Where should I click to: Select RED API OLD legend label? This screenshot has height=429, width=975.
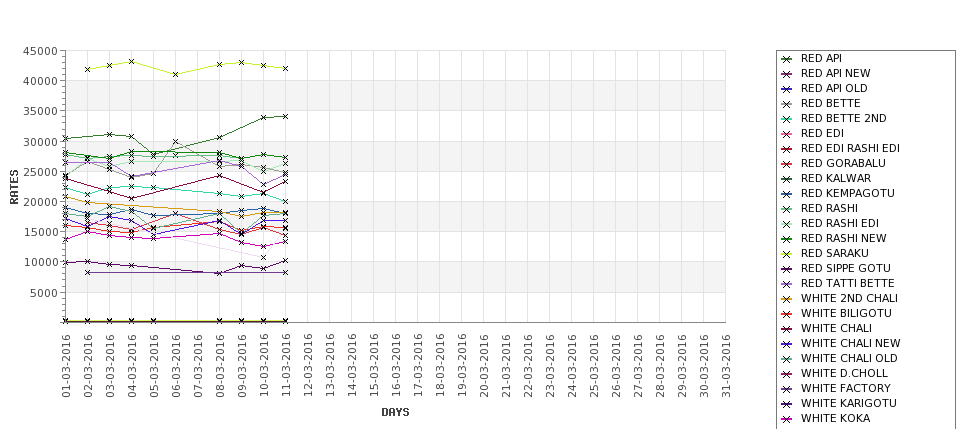(x=834, y=88)
